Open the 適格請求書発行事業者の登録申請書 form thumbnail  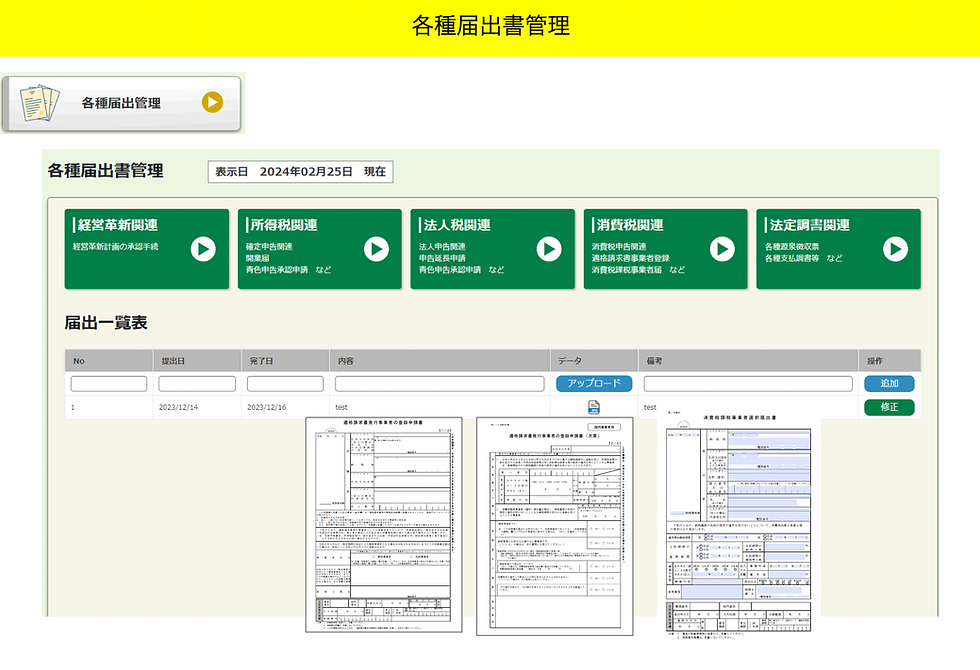384,525
